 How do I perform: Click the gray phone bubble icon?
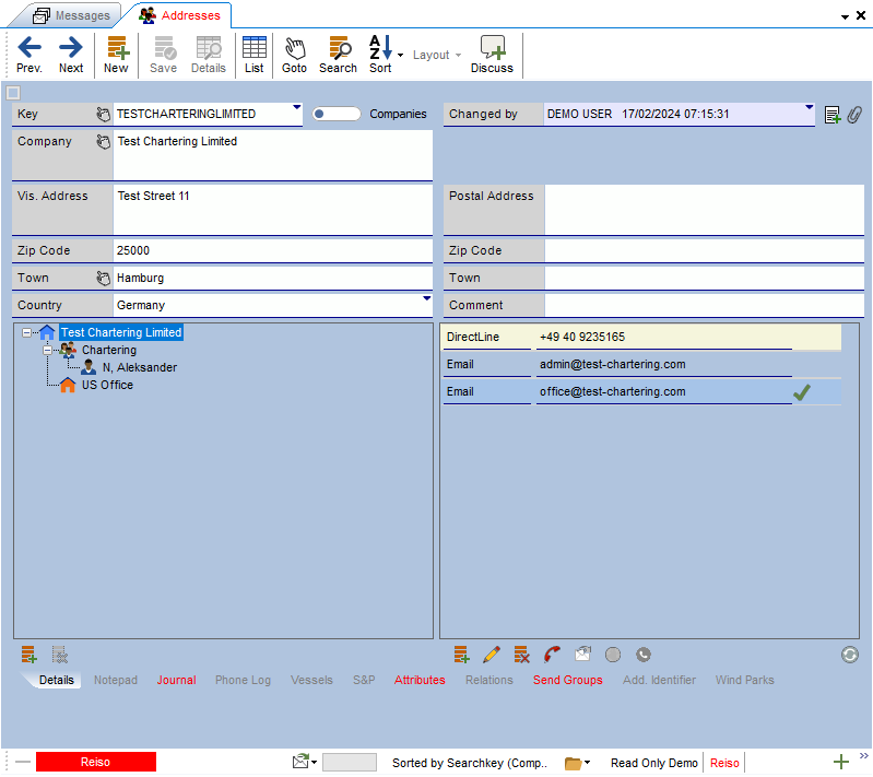point(644,655)
